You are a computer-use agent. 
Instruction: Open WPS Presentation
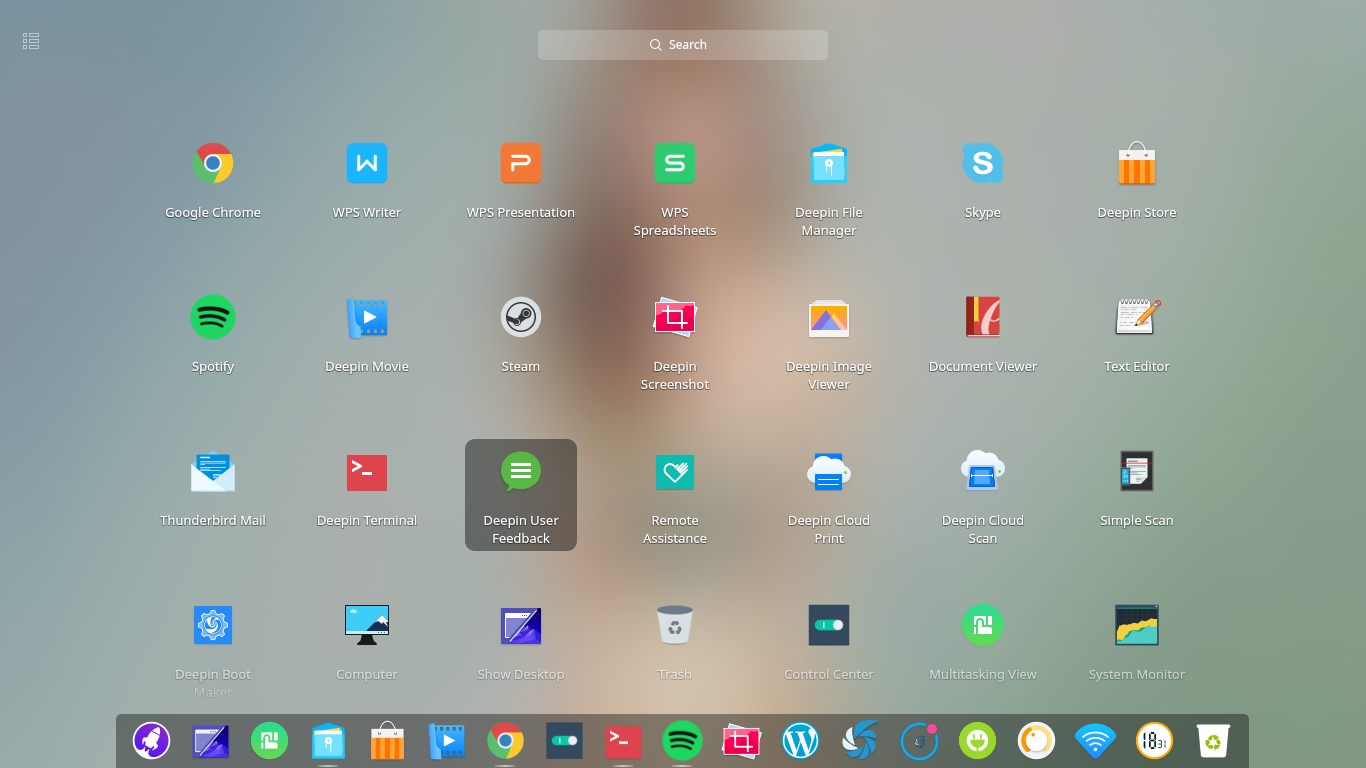[x=521, y=163]
